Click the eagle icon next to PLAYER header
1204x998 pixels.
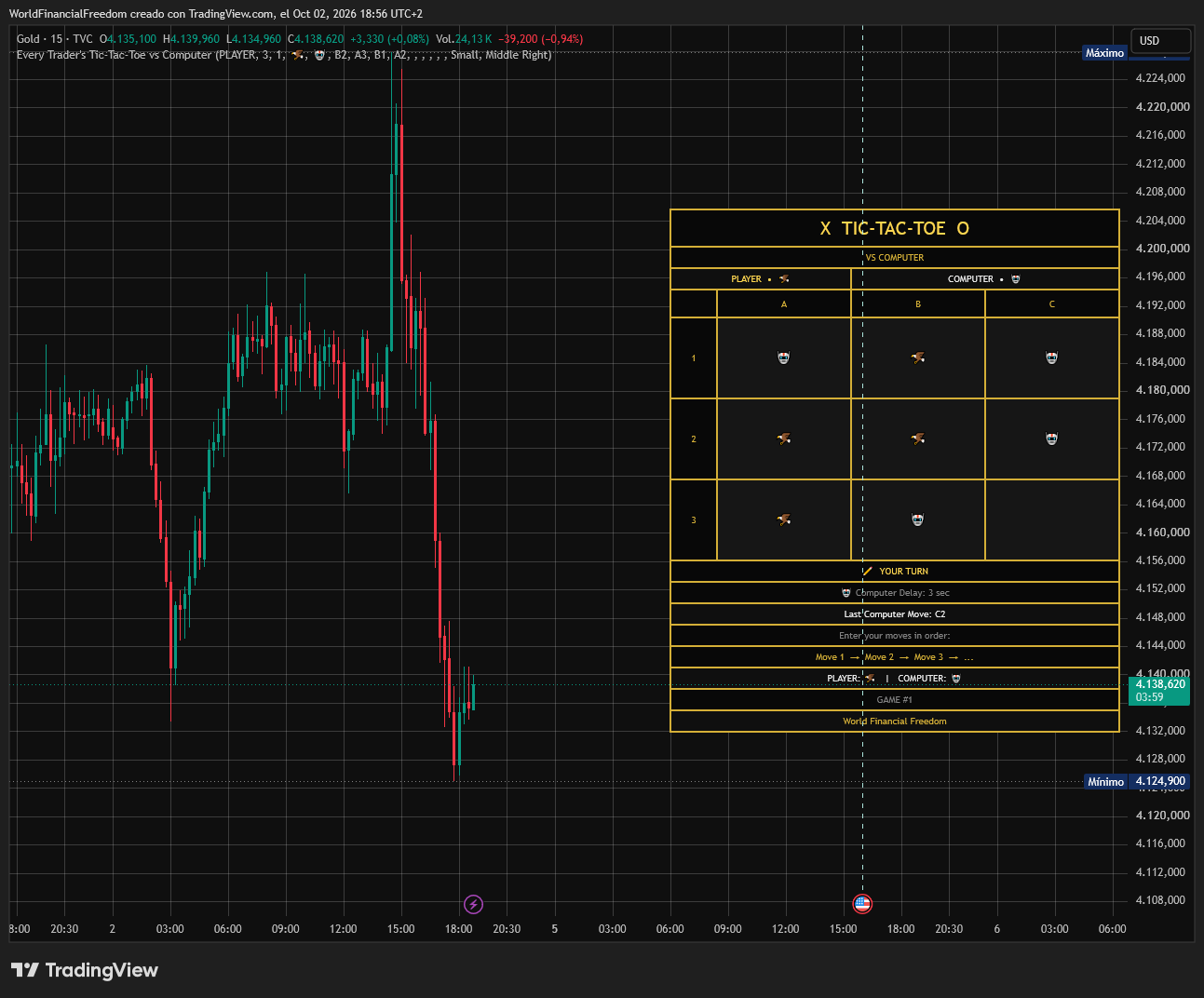(x=784, y=279)
